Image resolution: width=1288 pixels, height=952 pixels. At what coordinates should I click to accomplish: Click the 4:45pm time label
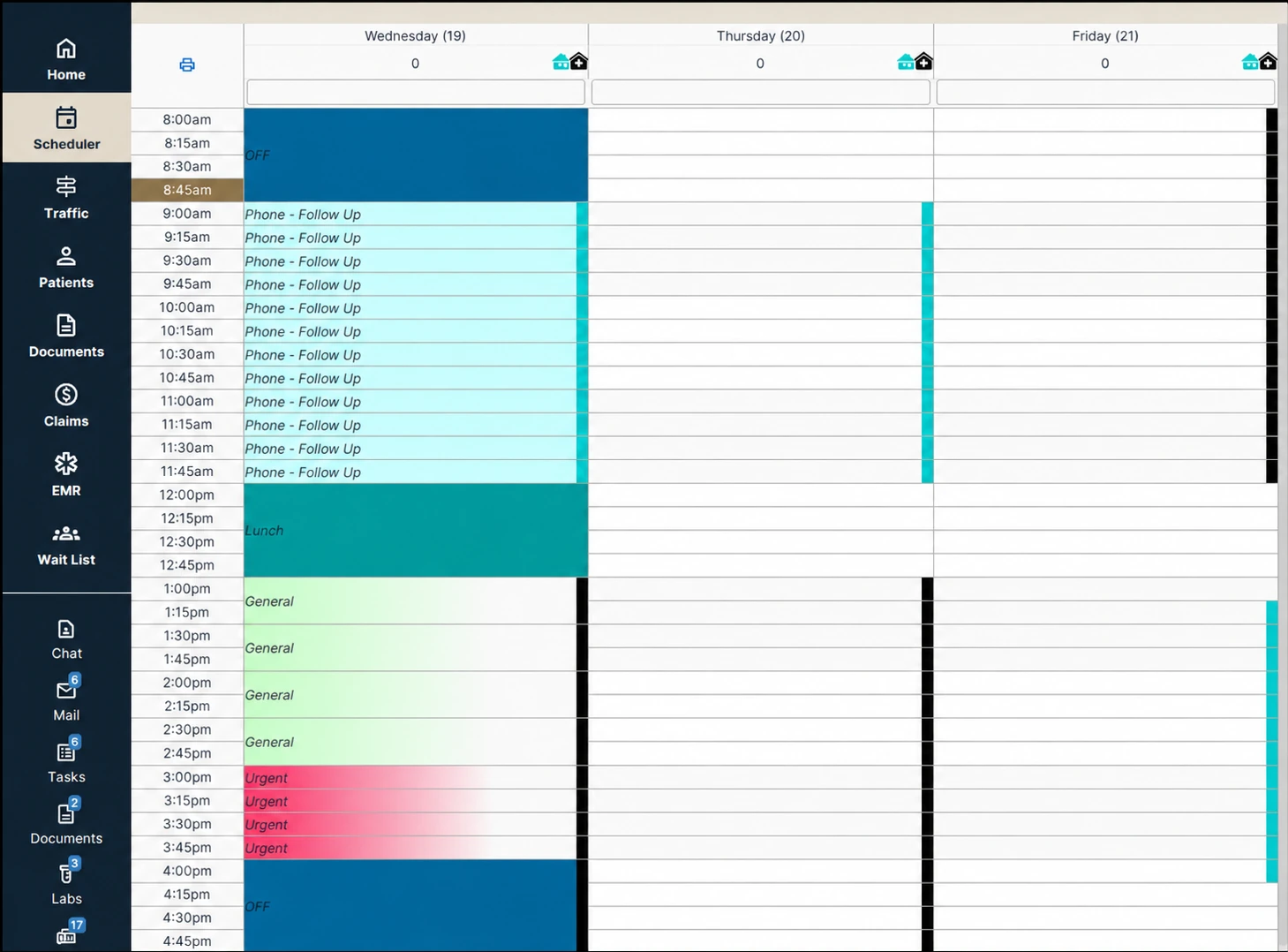[187, 941]
